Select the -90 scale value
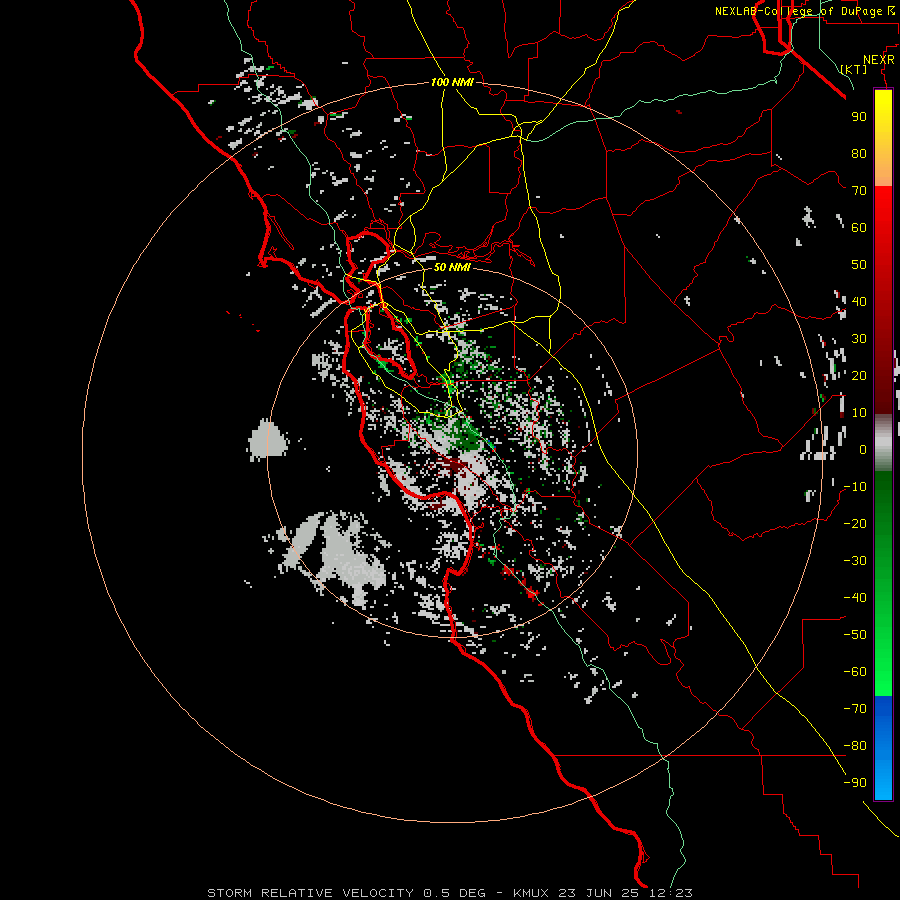Image resolution: width=900 pixels, height=900 pixels. pos(855,782)
